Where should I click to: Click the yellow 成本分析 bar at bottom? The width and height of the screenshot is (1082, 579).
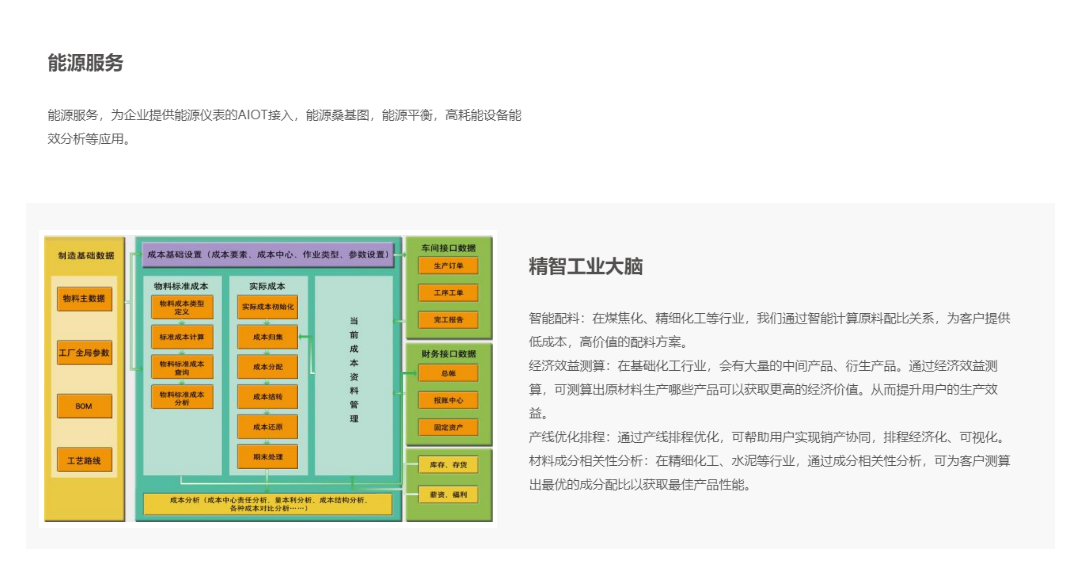tap(267, 503)
